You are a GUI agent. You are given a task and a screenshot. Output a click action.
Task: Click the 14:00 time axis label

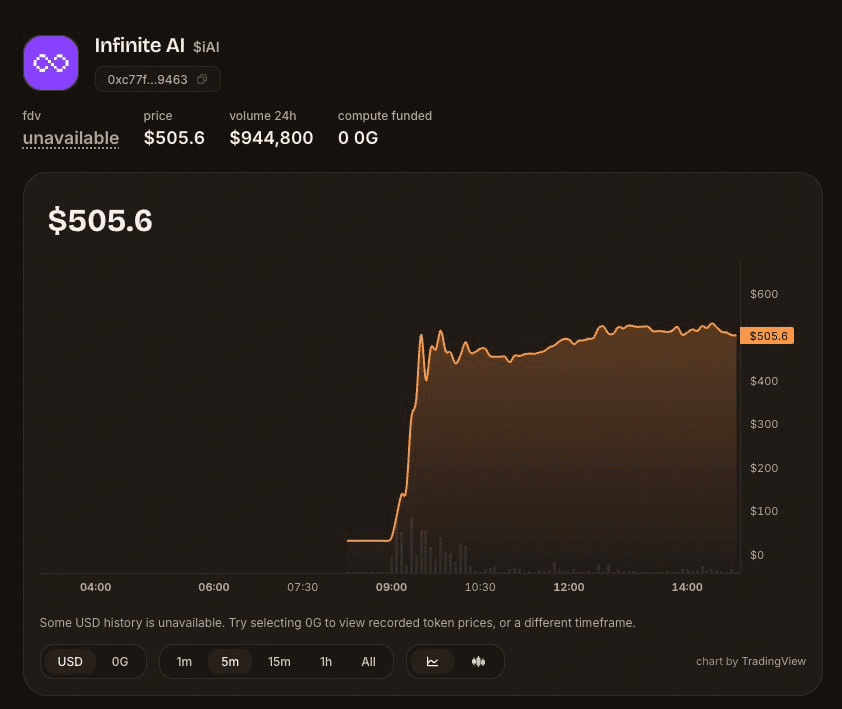[687, 587]
